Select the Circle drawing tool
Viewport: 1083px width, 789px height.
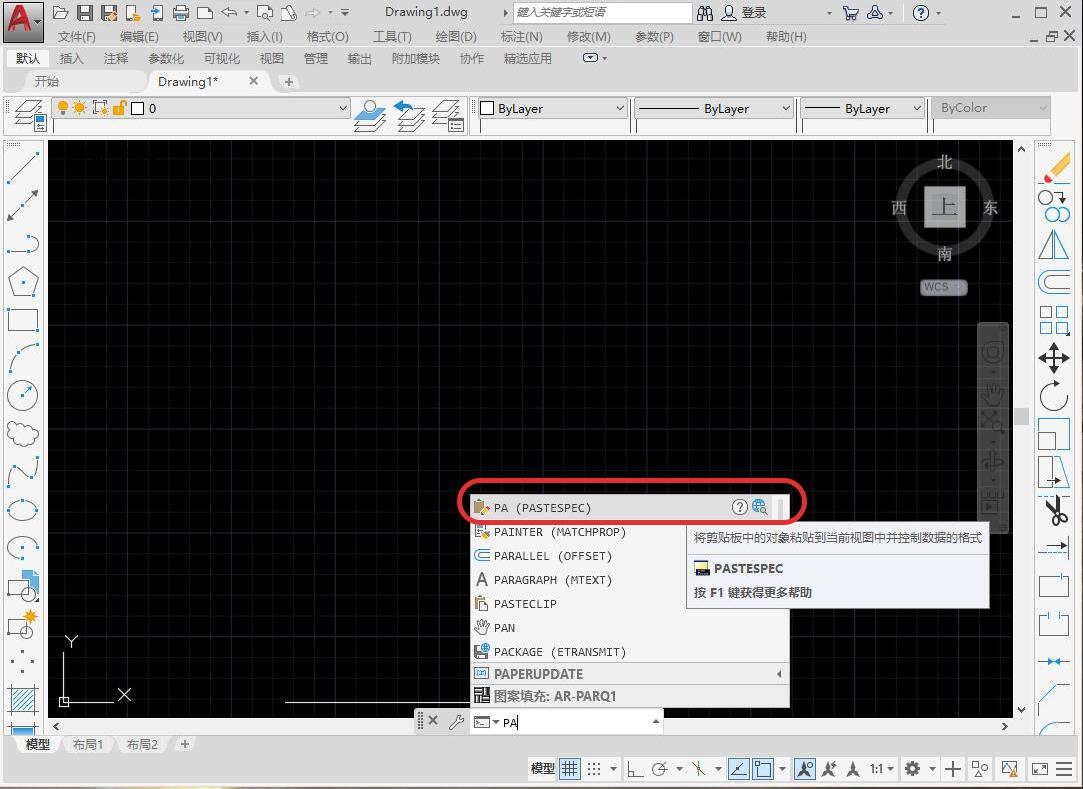point(22,395)
